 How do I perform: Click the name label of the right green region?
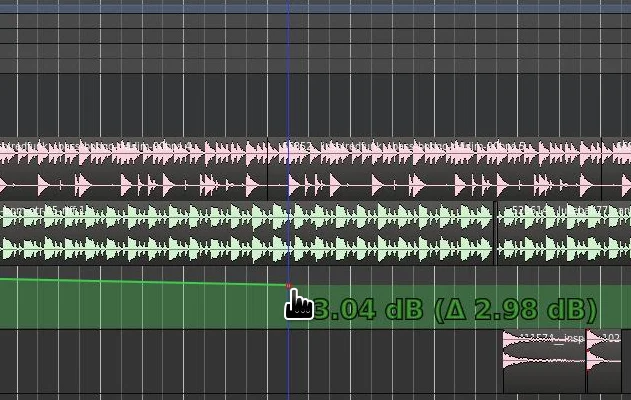[560, 210]
